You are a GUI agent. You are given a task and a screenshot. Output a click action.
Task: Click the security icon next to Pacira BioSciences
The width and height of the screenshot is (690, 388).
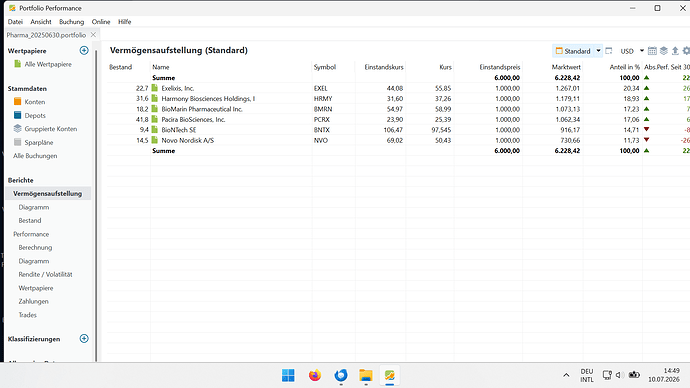coord(154,119)
